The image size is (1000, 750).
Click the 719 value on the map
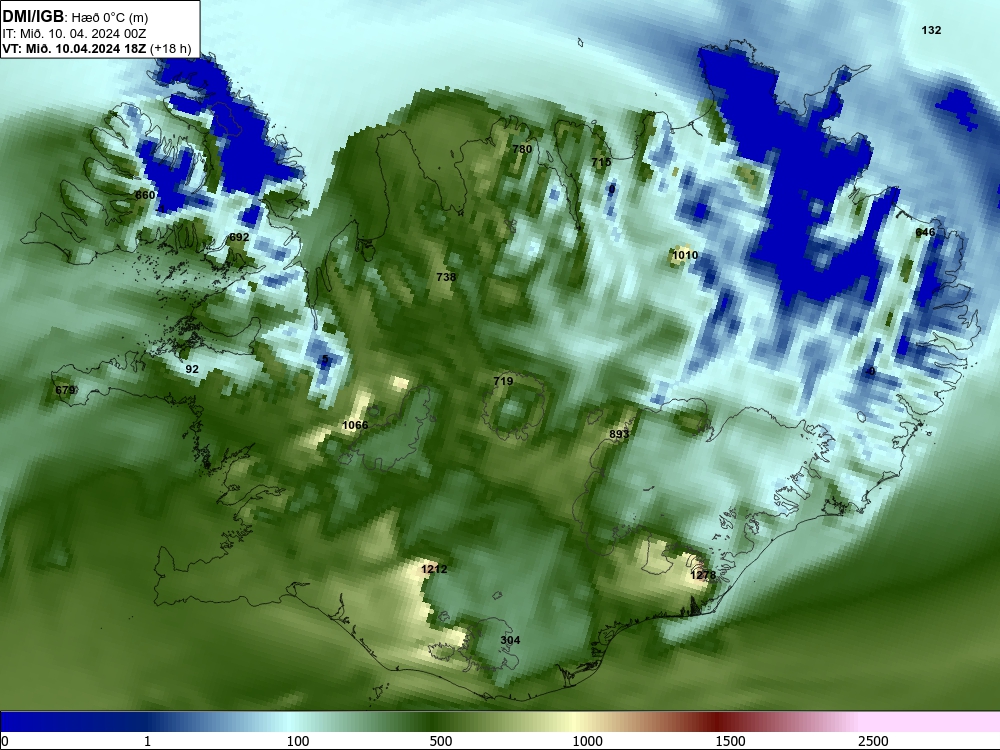[x=503, y=381]
